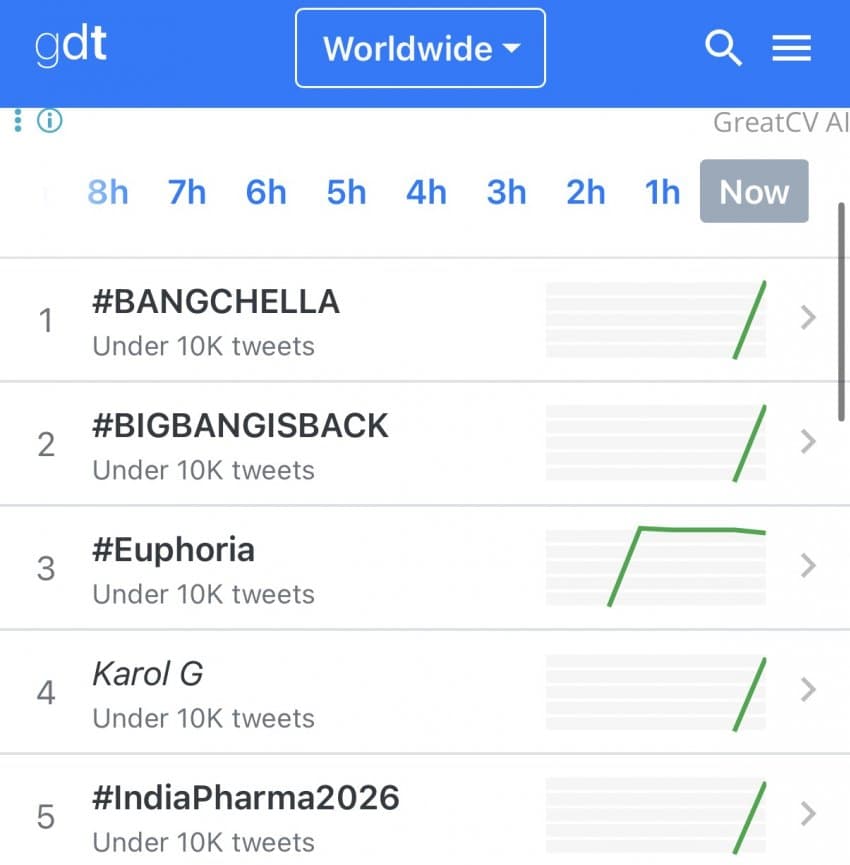Click the ad info circle icon
This screenshot has height=865, width=850.
[x=49, y=121]
